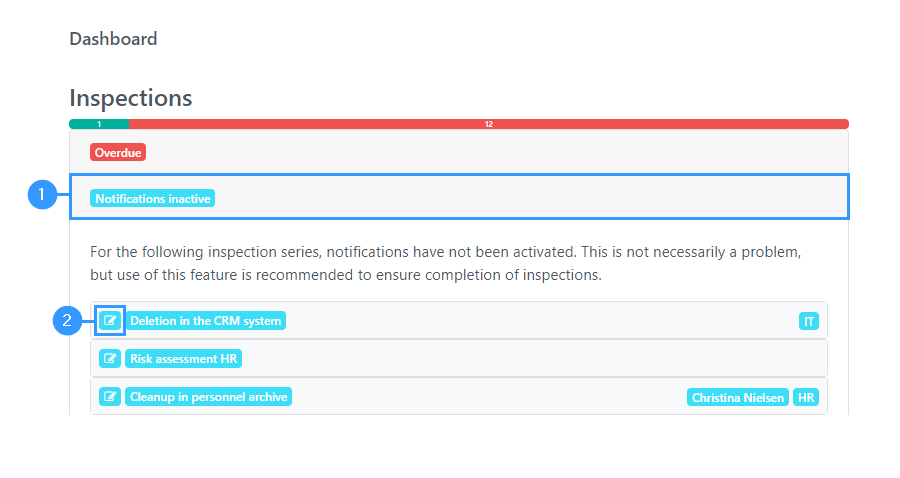
Task: Click the HR department tag
Action: (806, 397)
